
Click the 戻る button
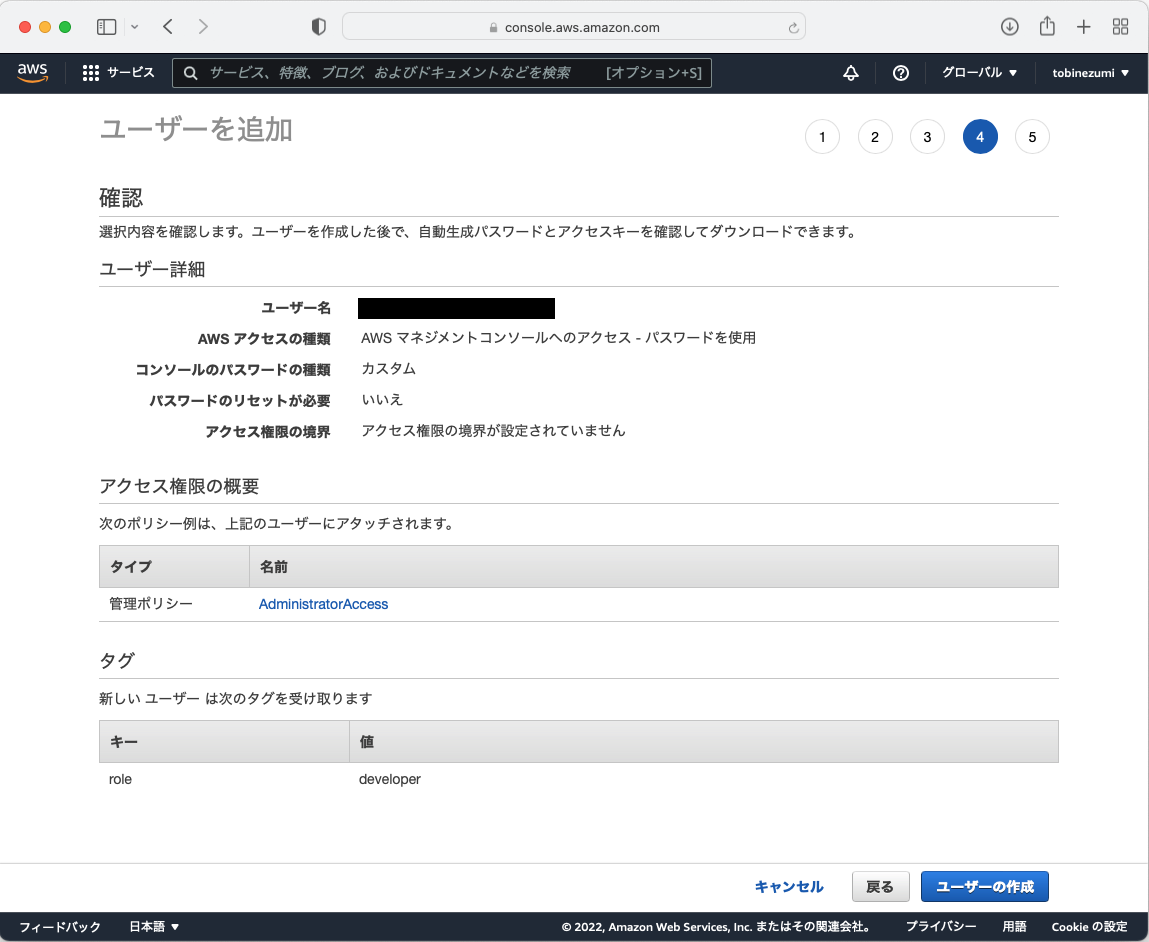[880, 886]
